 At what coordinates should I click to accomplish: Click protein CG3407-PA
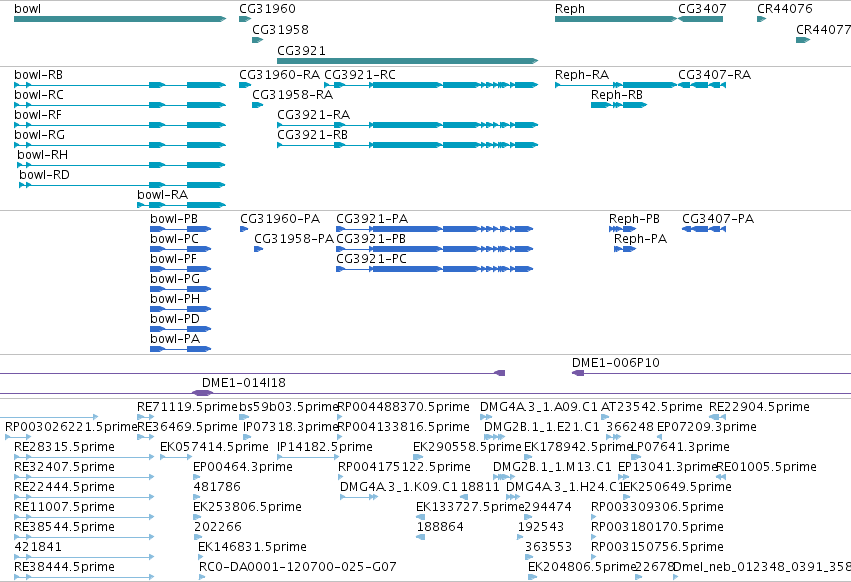tap(704, 229)
